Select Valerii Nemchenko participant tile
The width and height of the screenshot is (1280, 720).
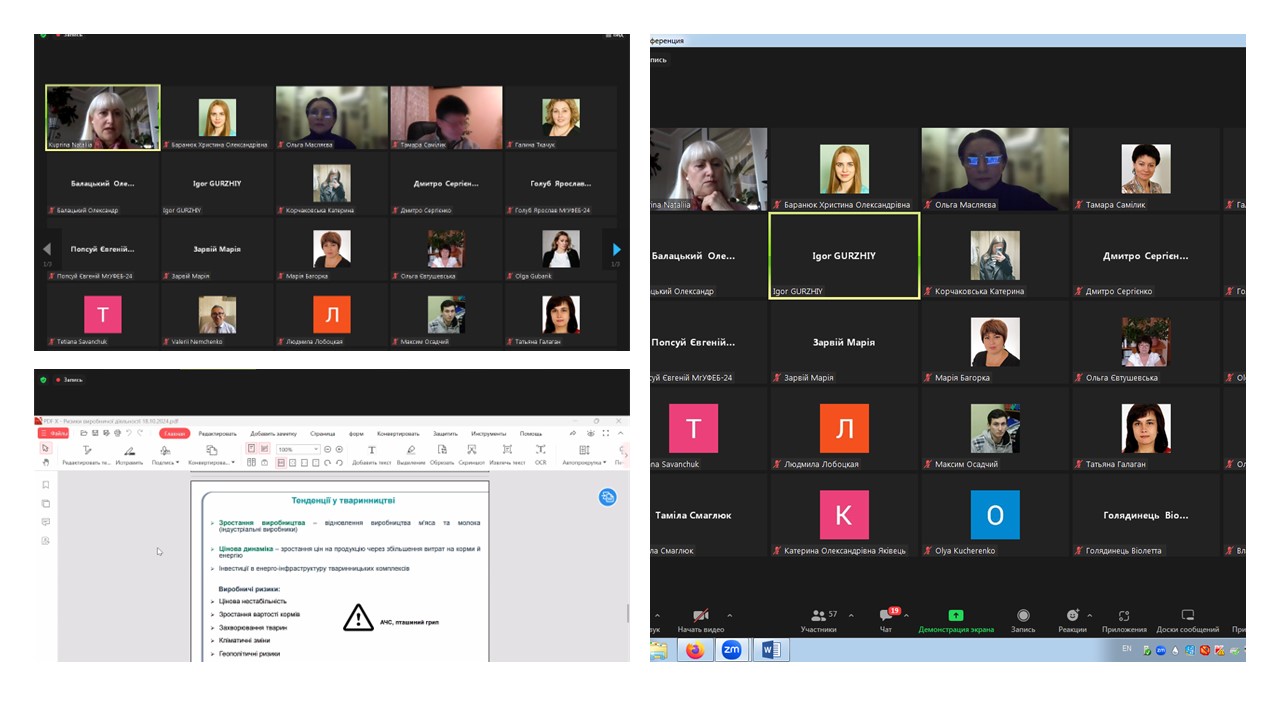217,315
